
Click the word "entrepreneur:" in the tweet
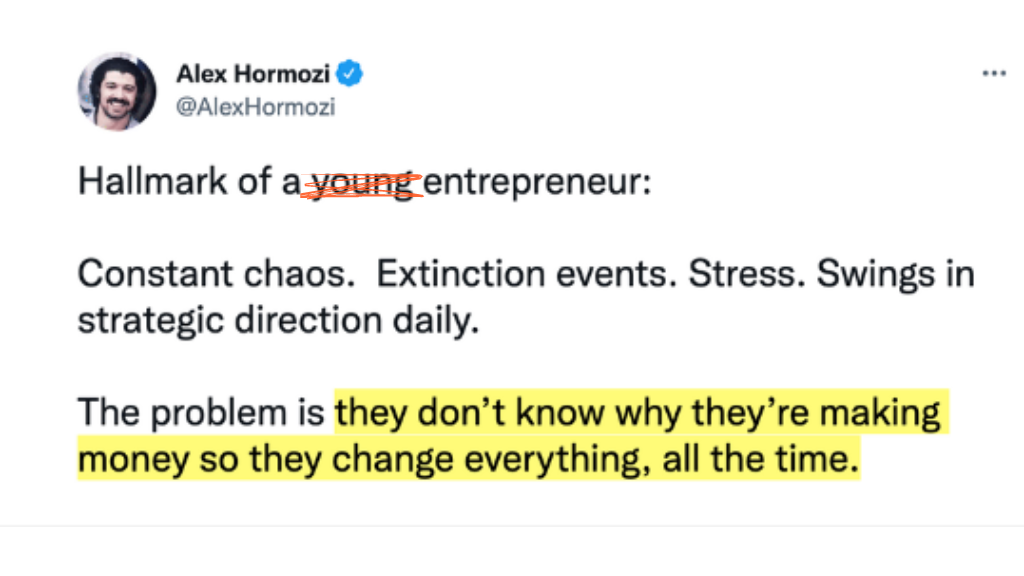(x=537, y=183)
